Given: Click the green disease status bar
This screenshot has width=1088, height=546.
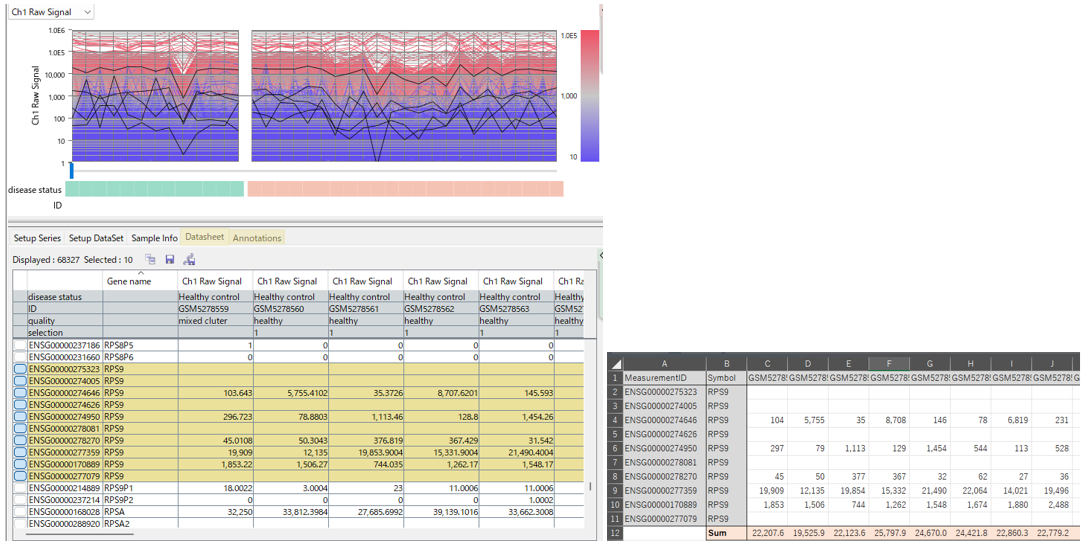Looking at the screenshot, I should click(154, 189).
